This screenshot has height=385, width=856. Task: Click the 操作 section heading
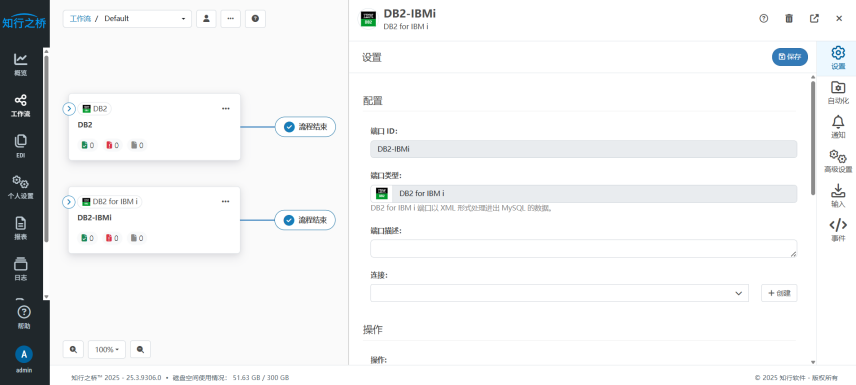tap(373, 330)
